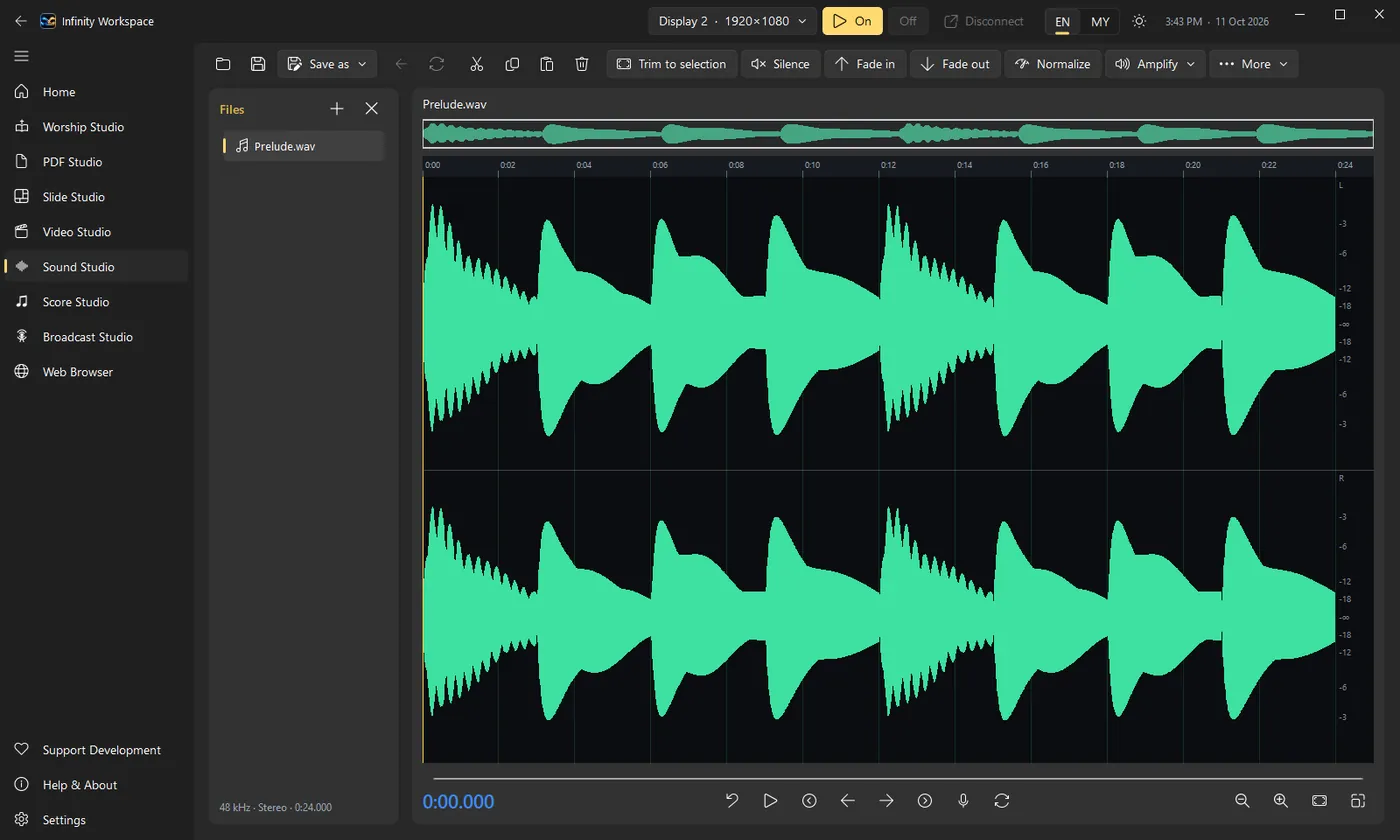Click the Silence button
Image resolution: width=1400 pixels, height=840 pixels.
click(x=780, y=64)
